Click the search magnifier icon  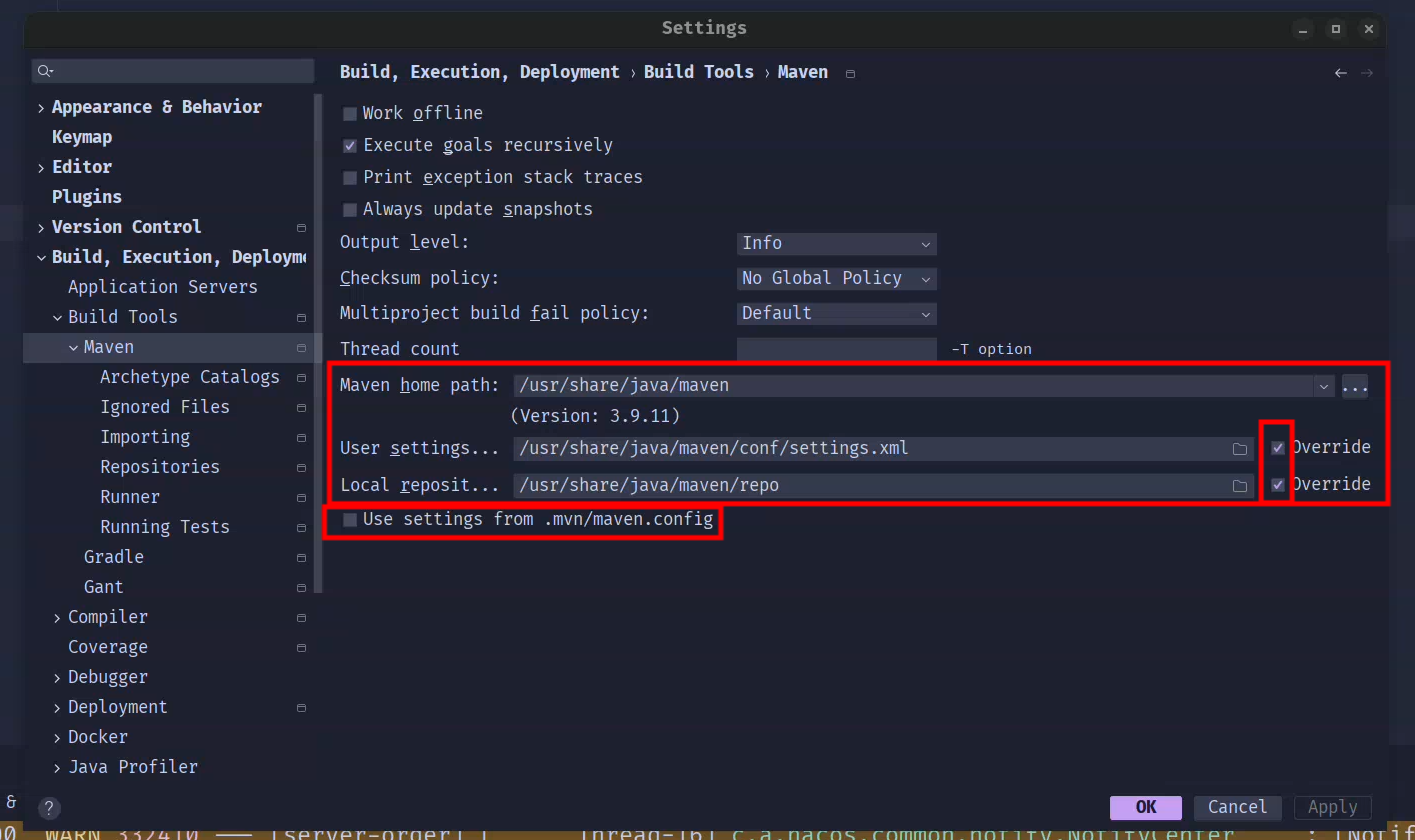(x=44, y=71)
